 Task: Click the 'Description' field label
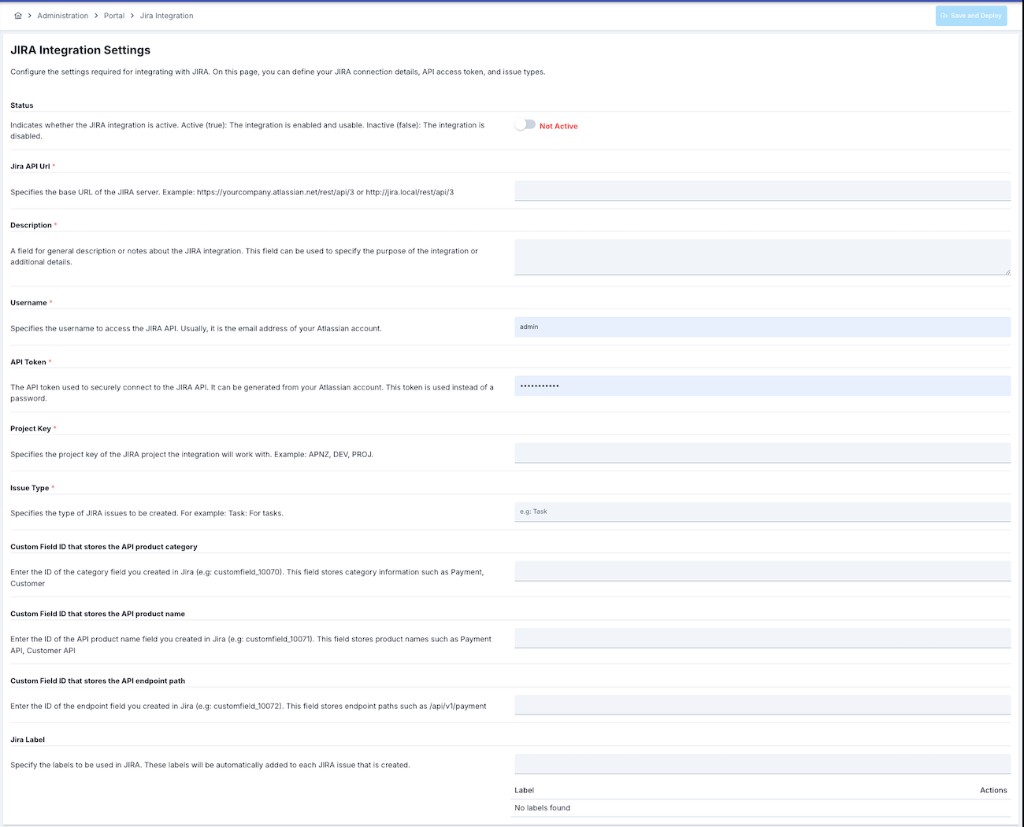coord(31,225)
